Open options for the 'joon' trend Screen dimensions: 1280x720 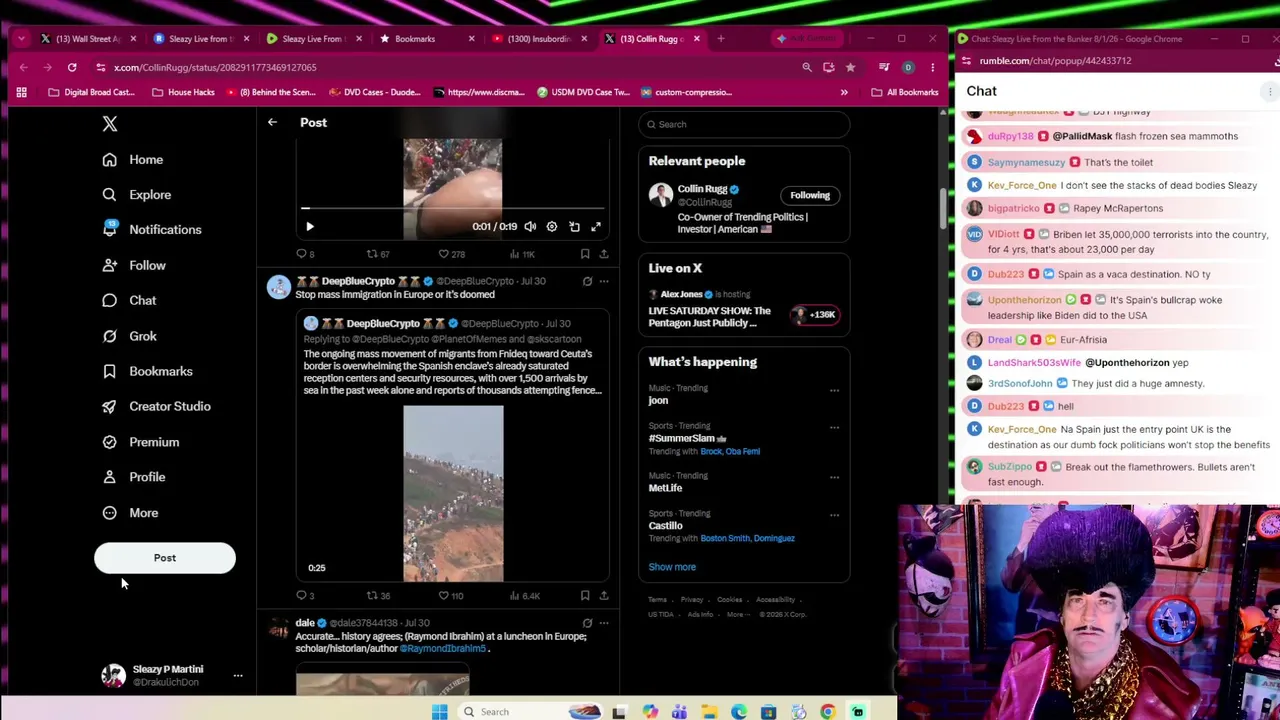click(x=834, y=390)
